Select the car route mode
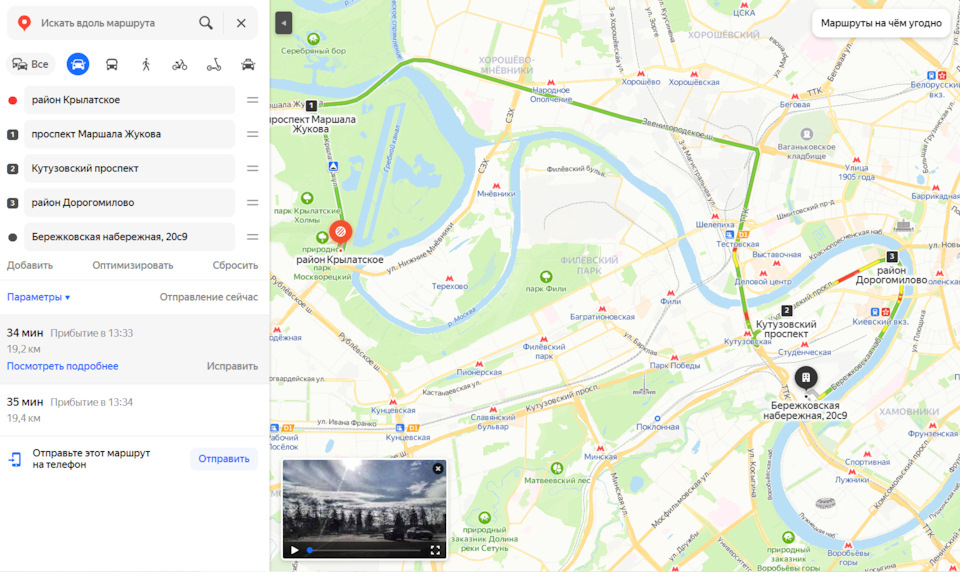This screenshot has height=572, width=960. tap(78, 64)
